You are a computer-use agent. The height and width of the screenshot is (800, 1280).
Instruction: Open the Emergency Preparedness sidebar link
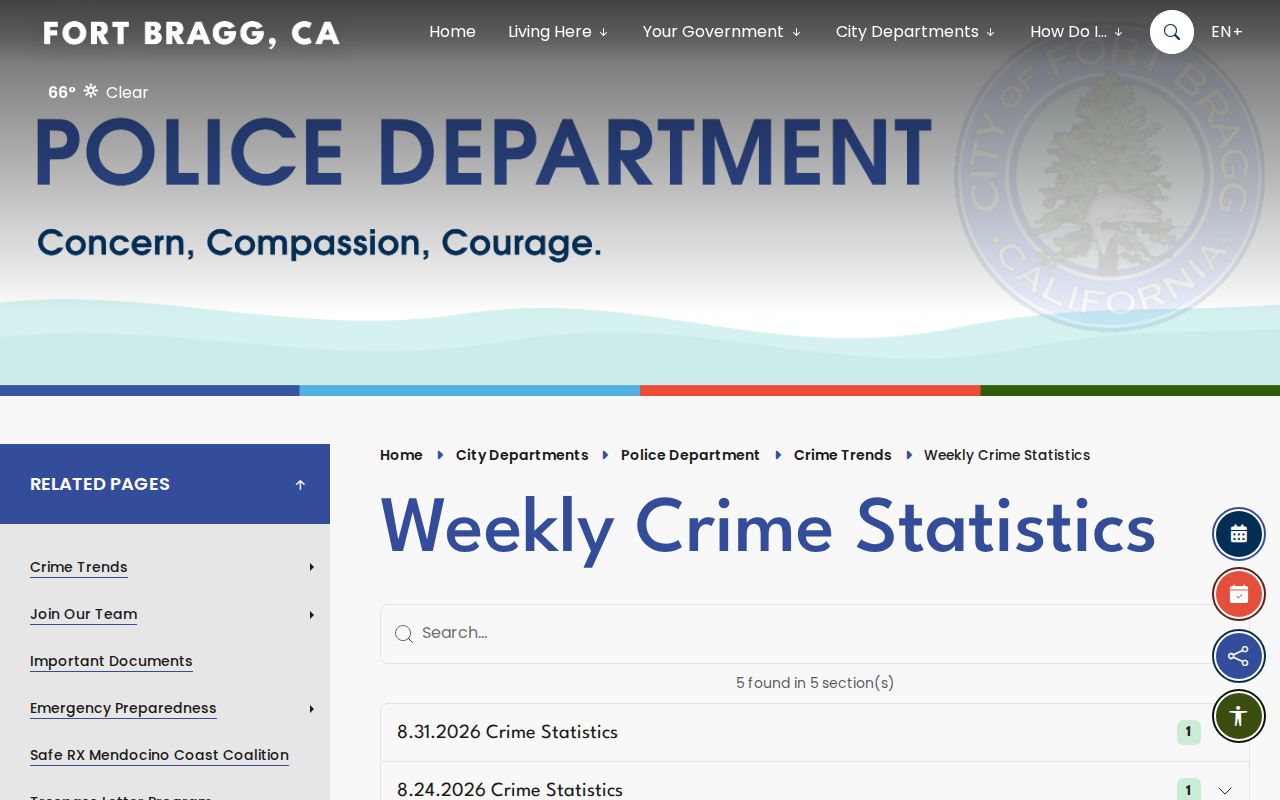tap(123, 708)
